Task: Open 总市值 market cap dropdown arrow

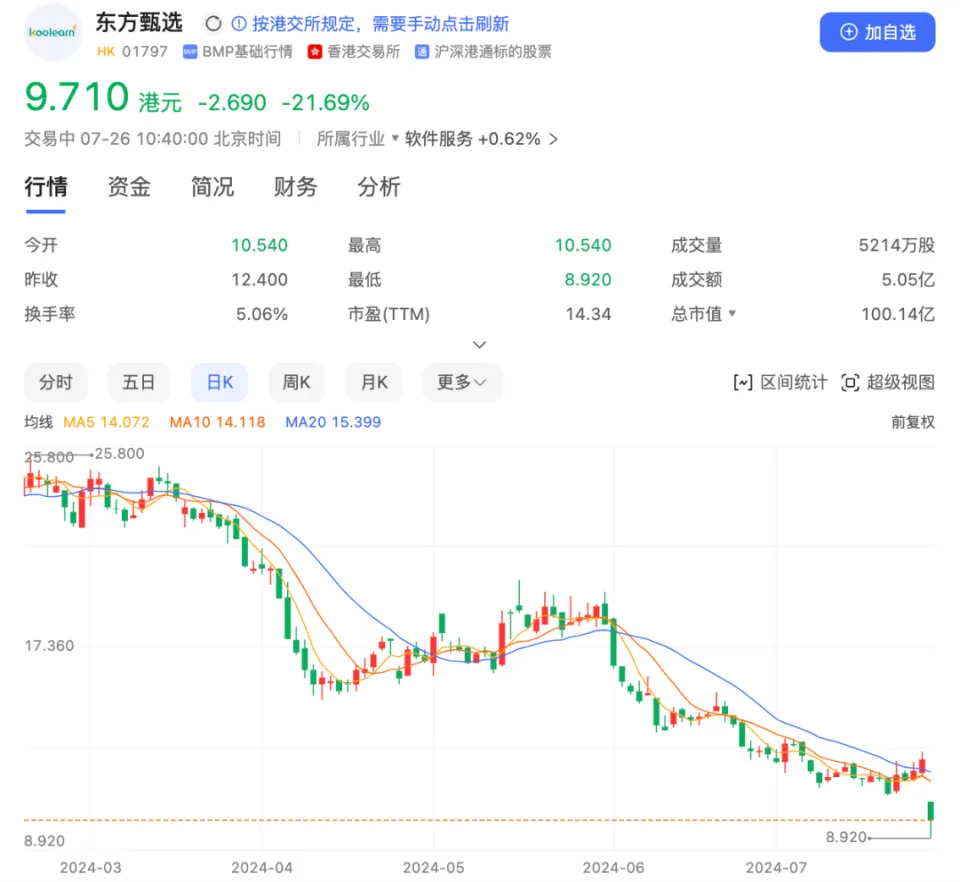Action: coord(732,314)
